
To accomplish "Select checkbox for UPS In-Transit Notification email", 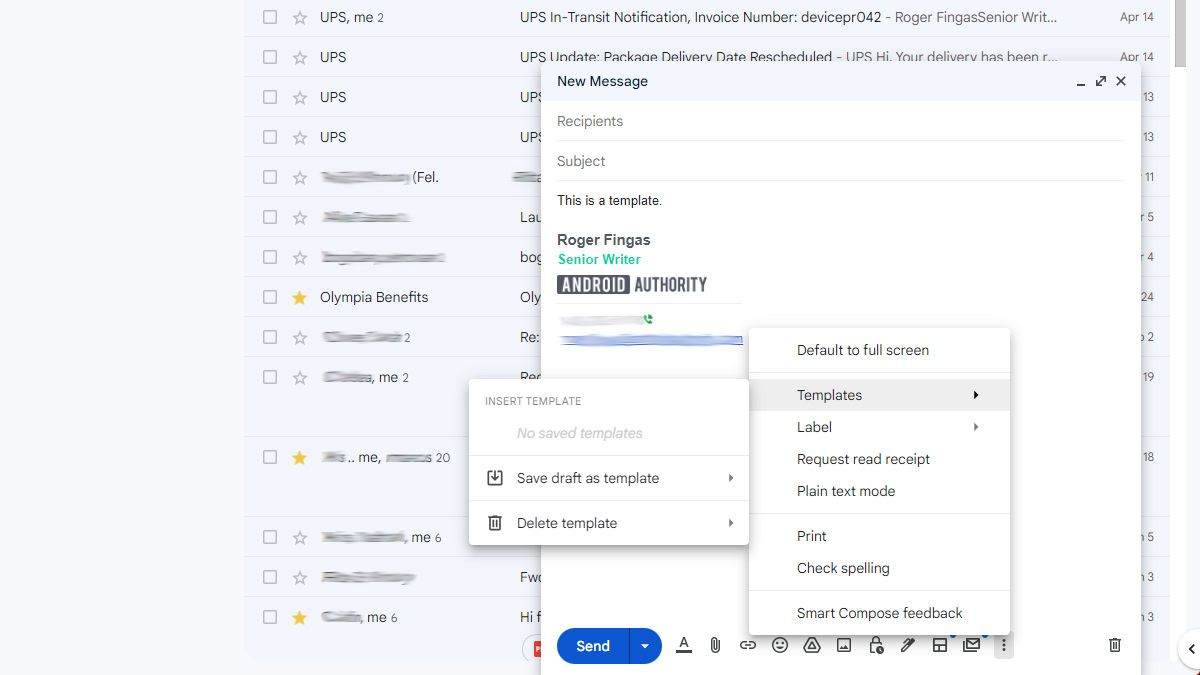I will pos(270,17).
